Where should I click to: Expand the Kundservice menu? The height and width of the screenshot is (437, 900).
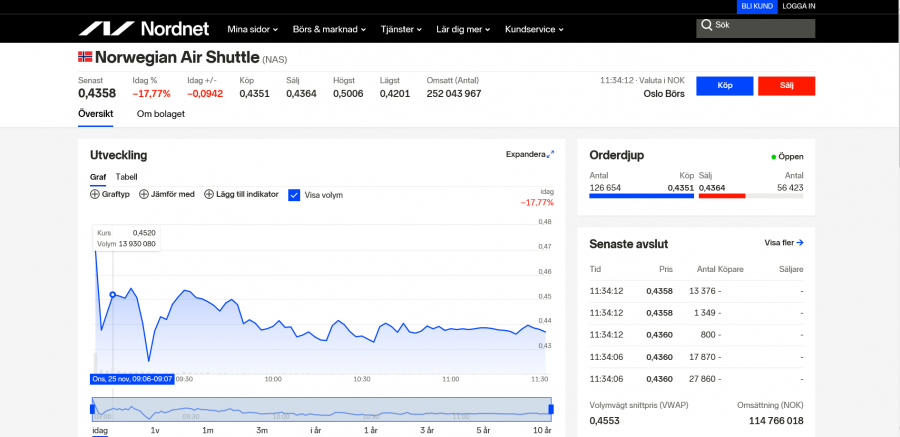534,29
